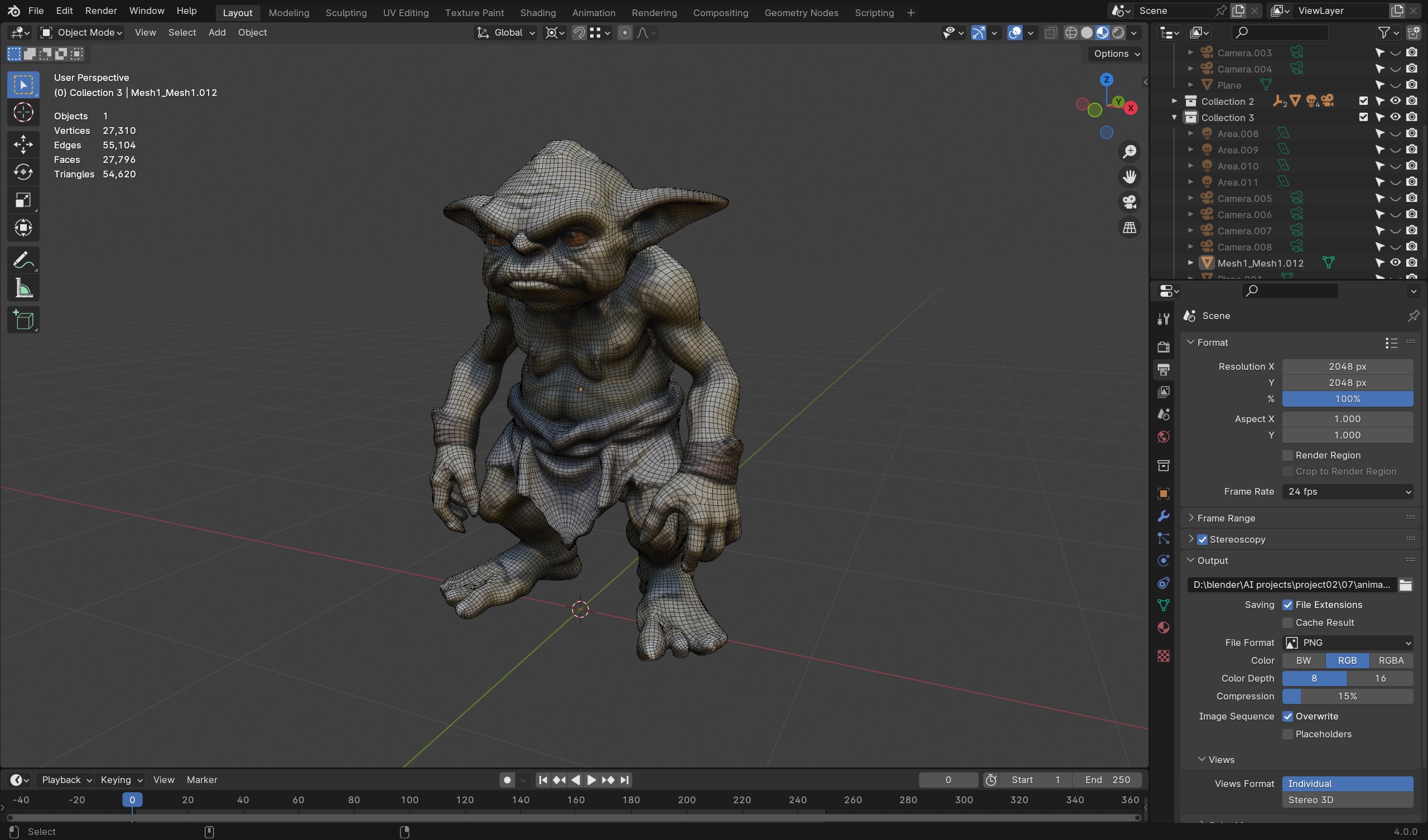Enable the Render Region checkbox

1287,456
